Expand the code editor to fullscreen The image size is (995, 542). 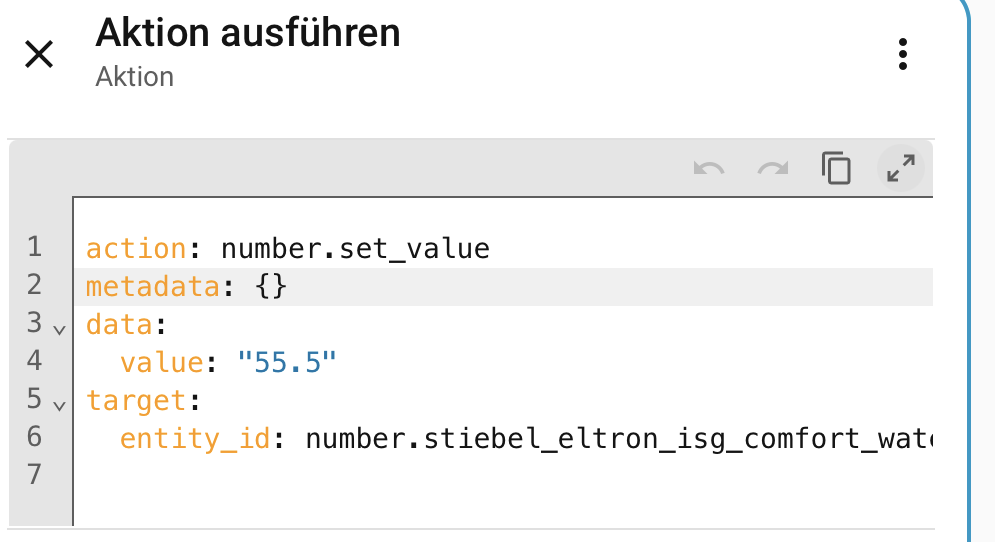click(x=901, y=168)
